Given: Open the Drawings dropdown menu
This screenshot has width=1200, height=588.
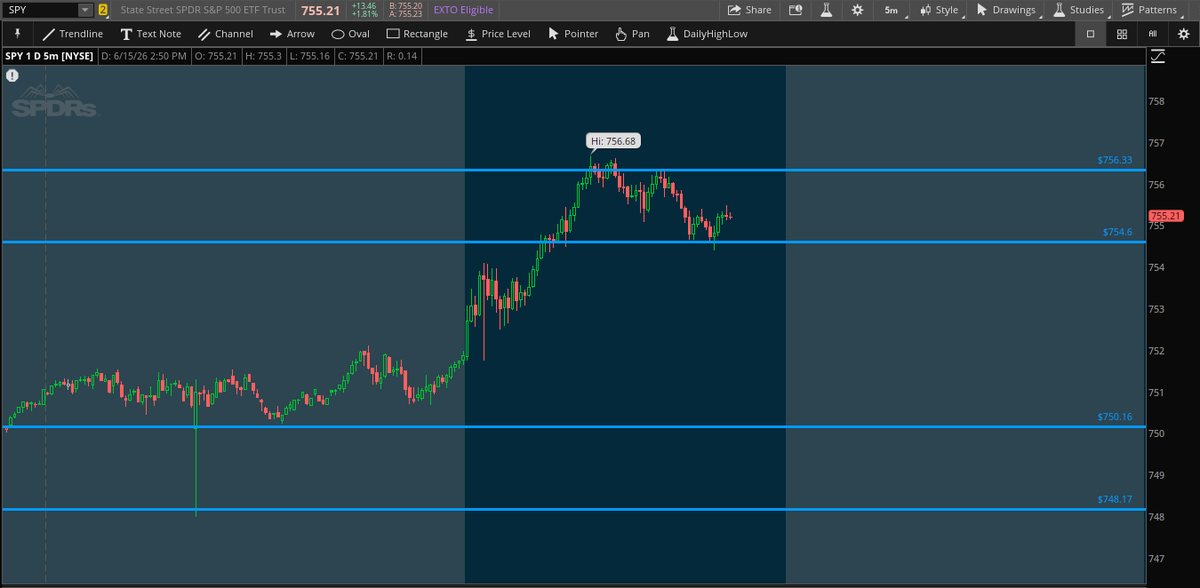Looking at the screenshot, I should (1007, 10).
